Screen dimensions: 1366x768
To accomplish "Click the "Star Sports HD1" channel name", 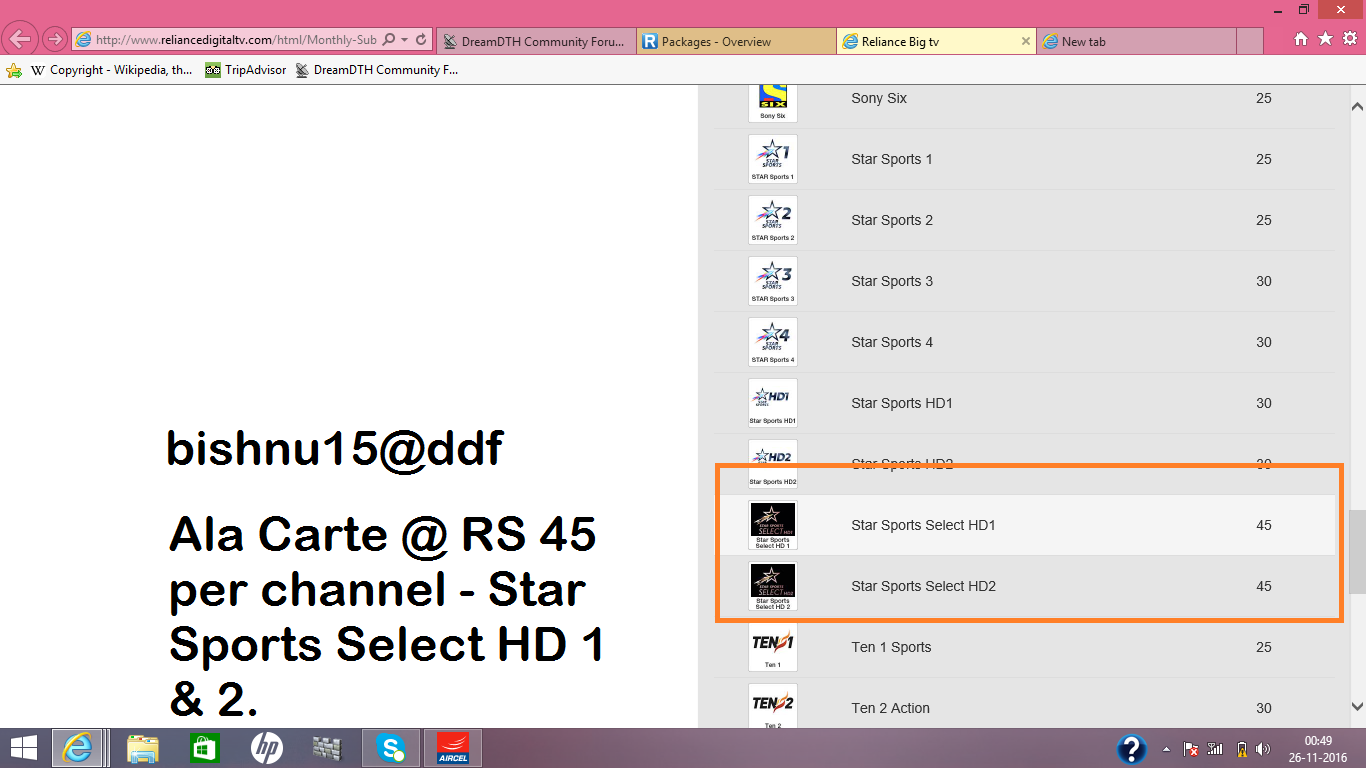I will [902, 403].
